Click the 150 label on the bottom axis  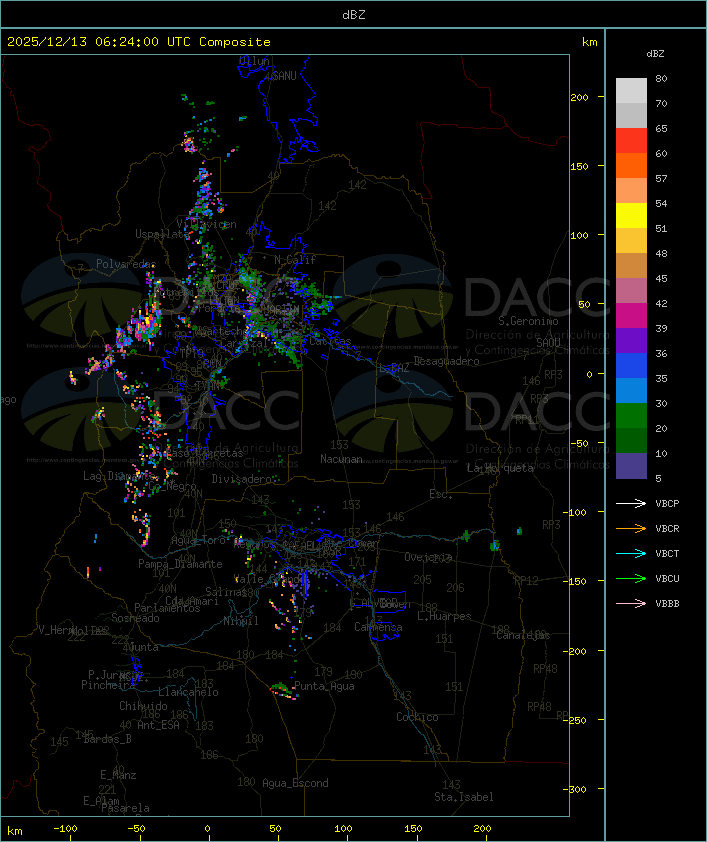coord(413,829)
